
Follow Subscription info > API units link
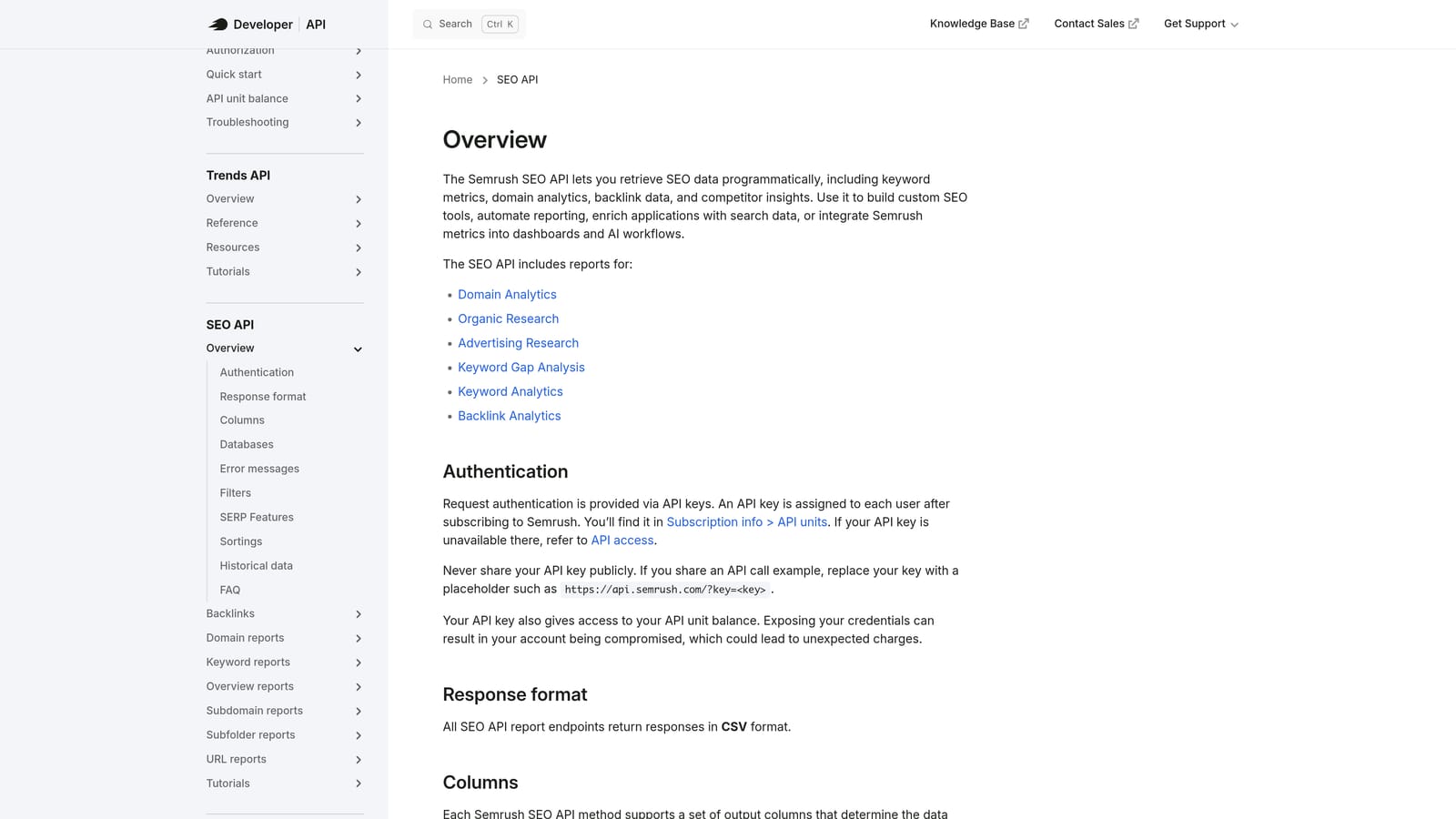(747, 522)
